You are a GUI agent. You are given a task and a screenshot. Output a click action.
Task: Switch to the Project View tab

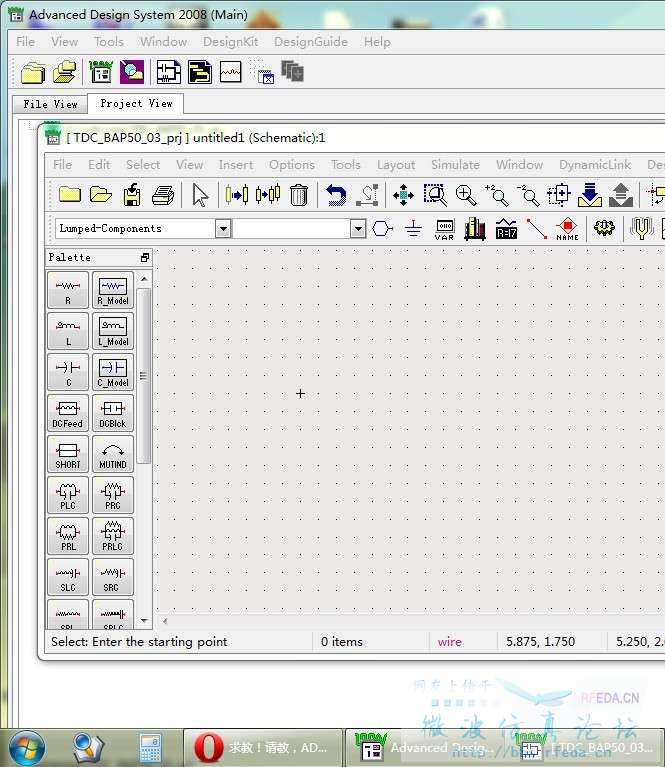136,103
